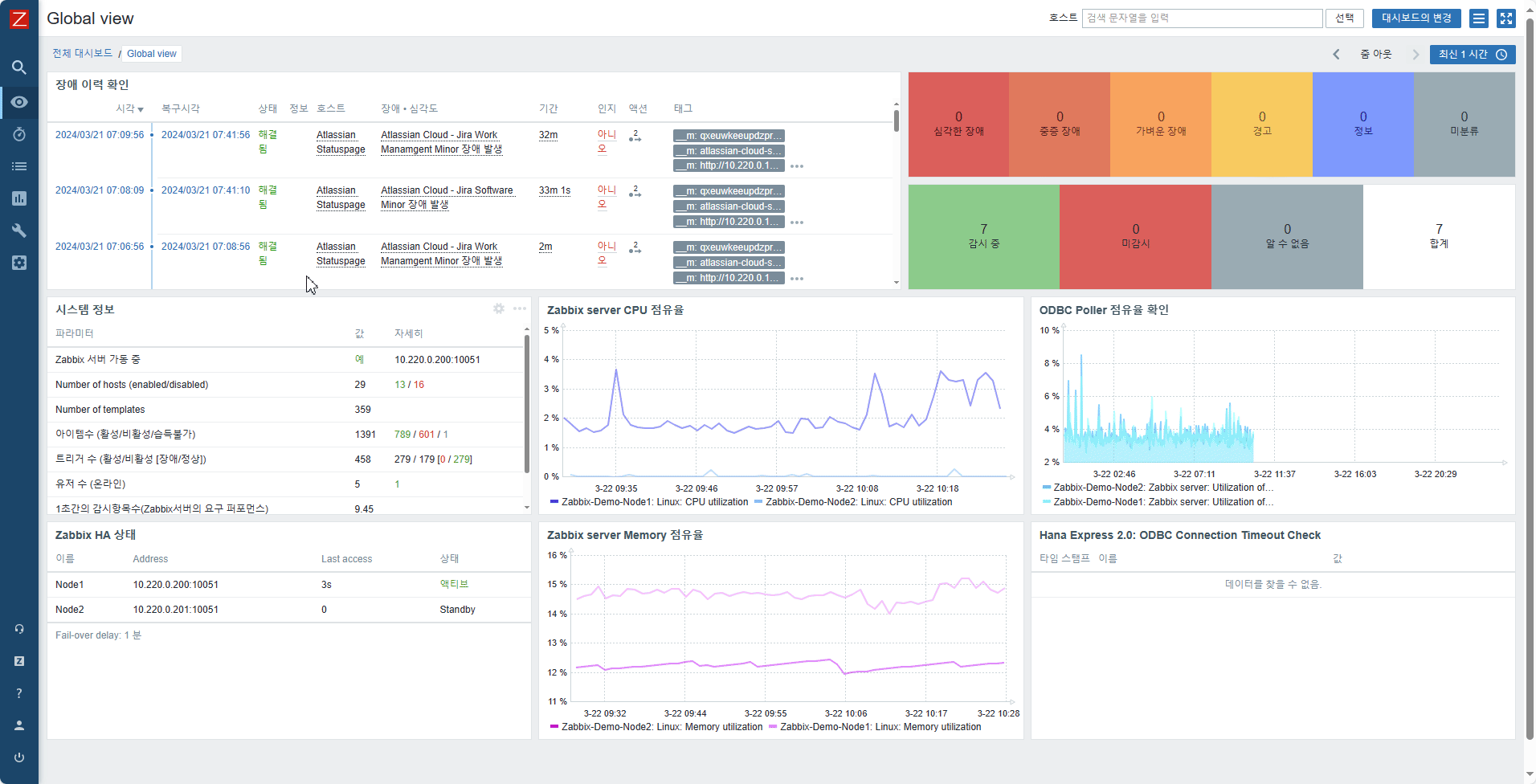Open actions icon for 07:08:09 problem row

(x=635, y=191)
